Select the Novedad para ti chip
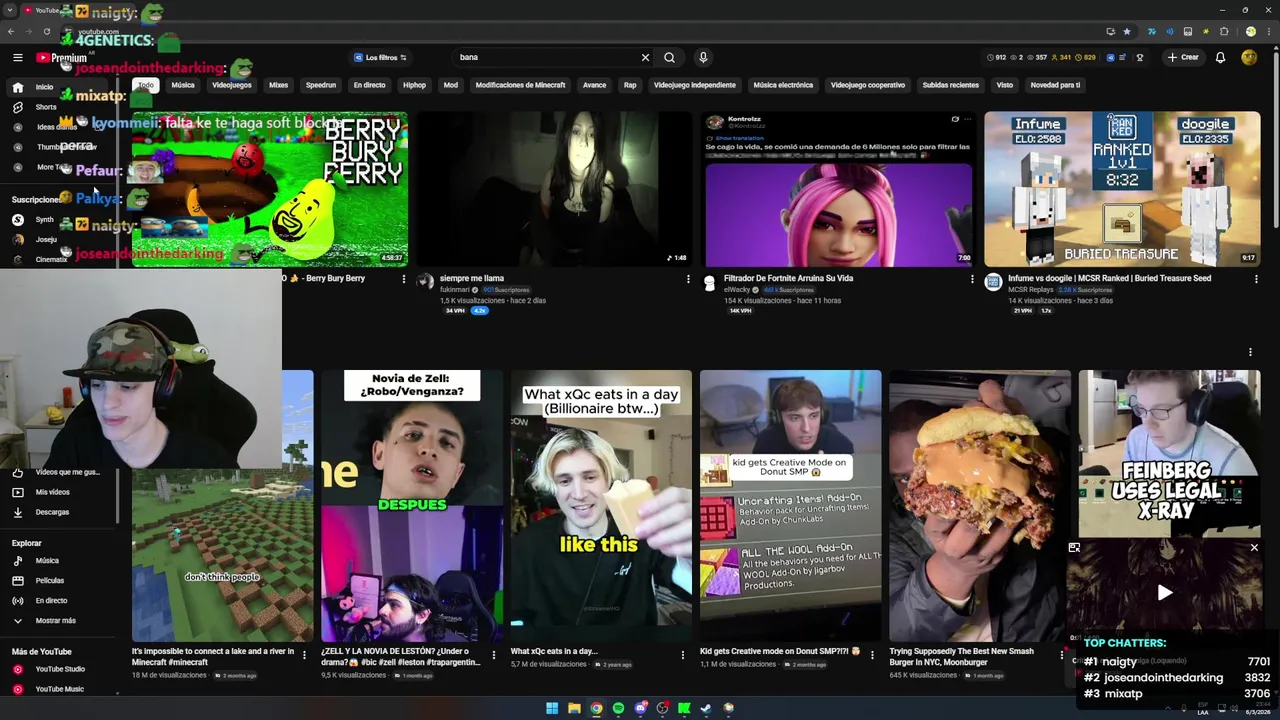This screenshot has height=720, width=1280. coord(1055,85)
